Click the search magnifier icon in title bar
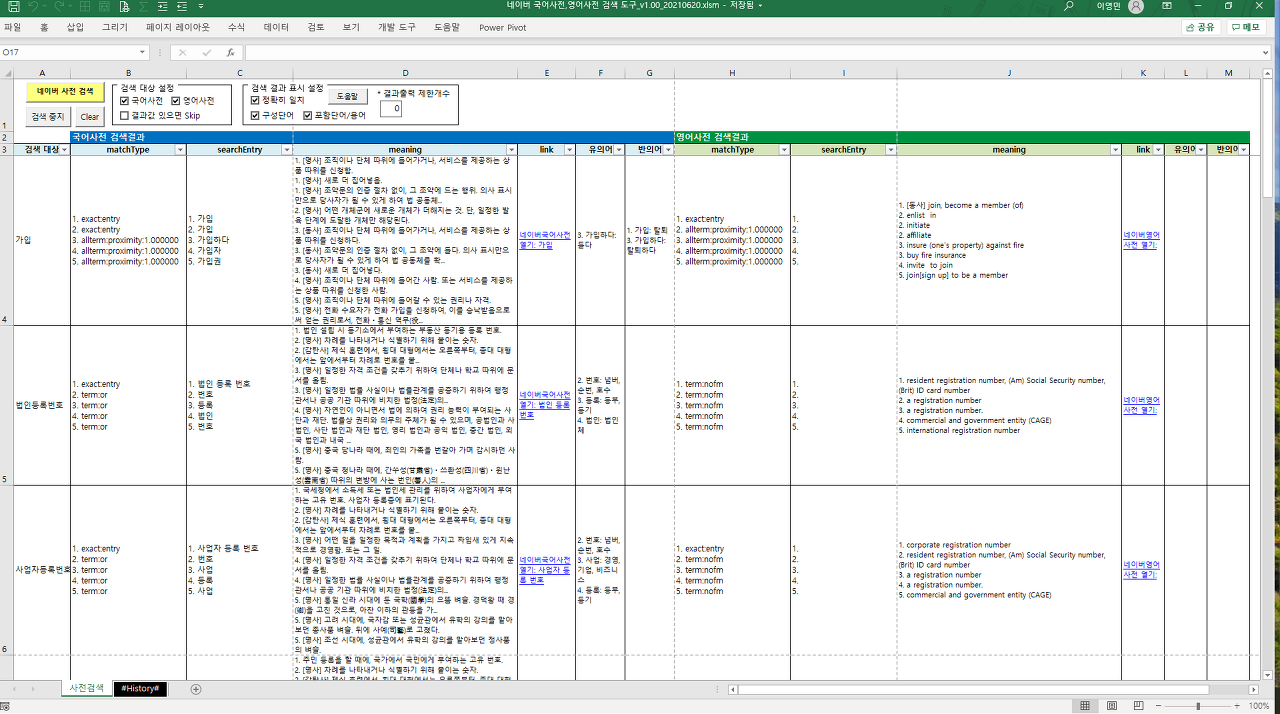Image resolution: width=1280 pixels, height=714 pixels. pos(1070,7)
